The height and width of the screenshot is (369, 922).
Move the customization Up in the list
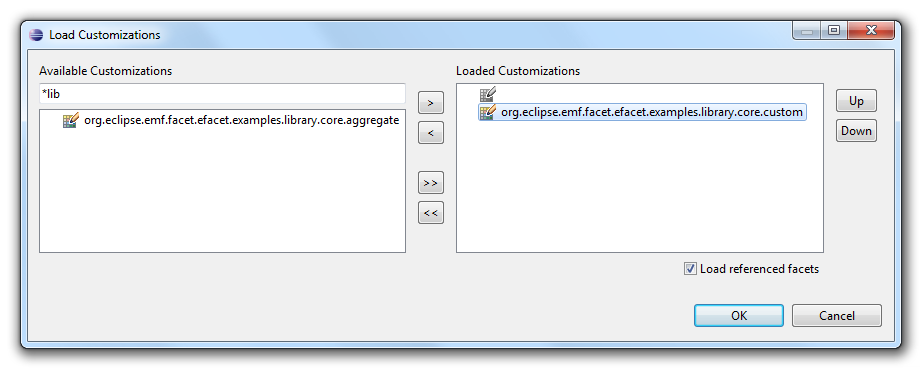856,100
